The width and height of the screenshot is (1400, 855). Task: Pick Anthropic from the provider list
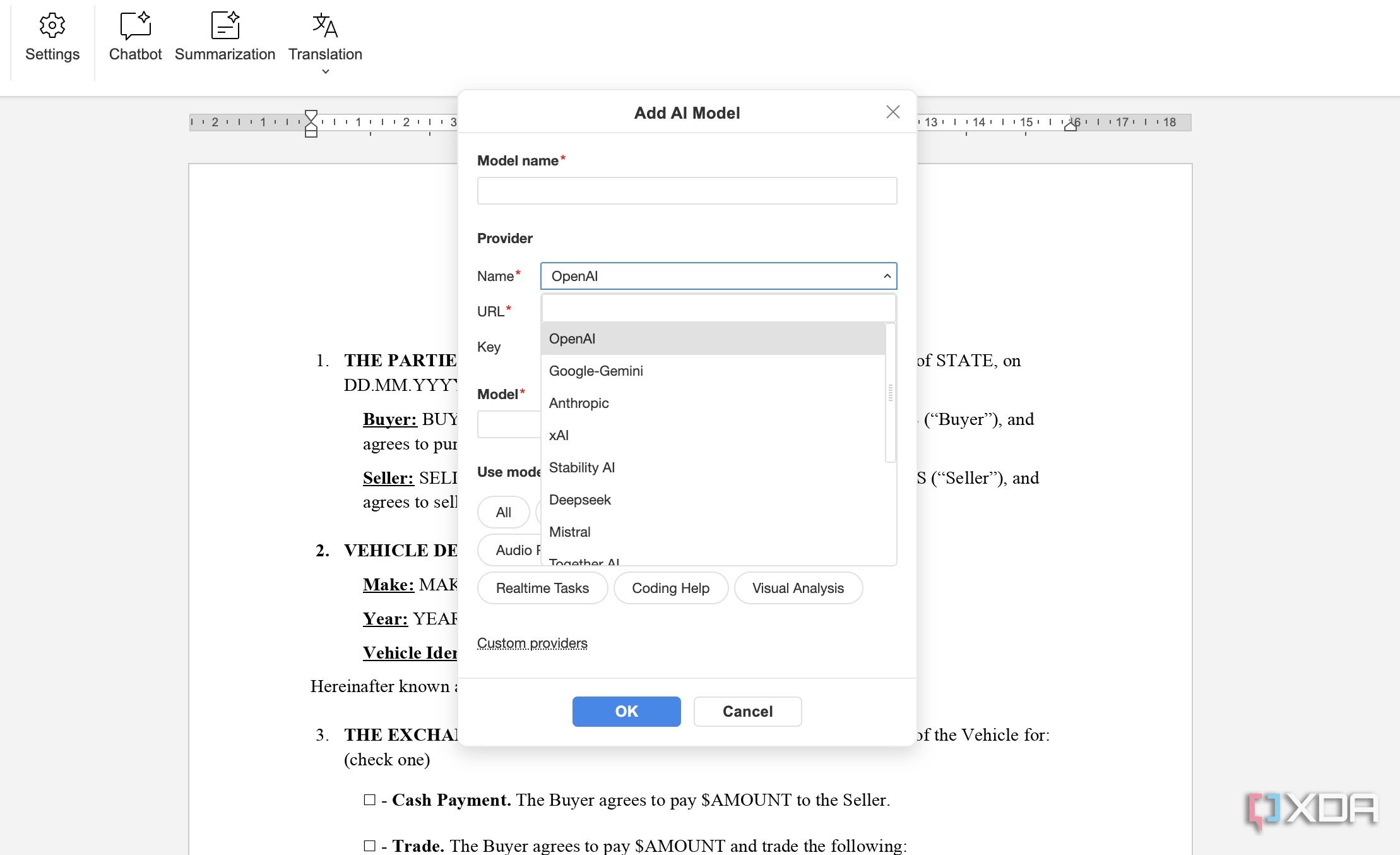point(713,403)
